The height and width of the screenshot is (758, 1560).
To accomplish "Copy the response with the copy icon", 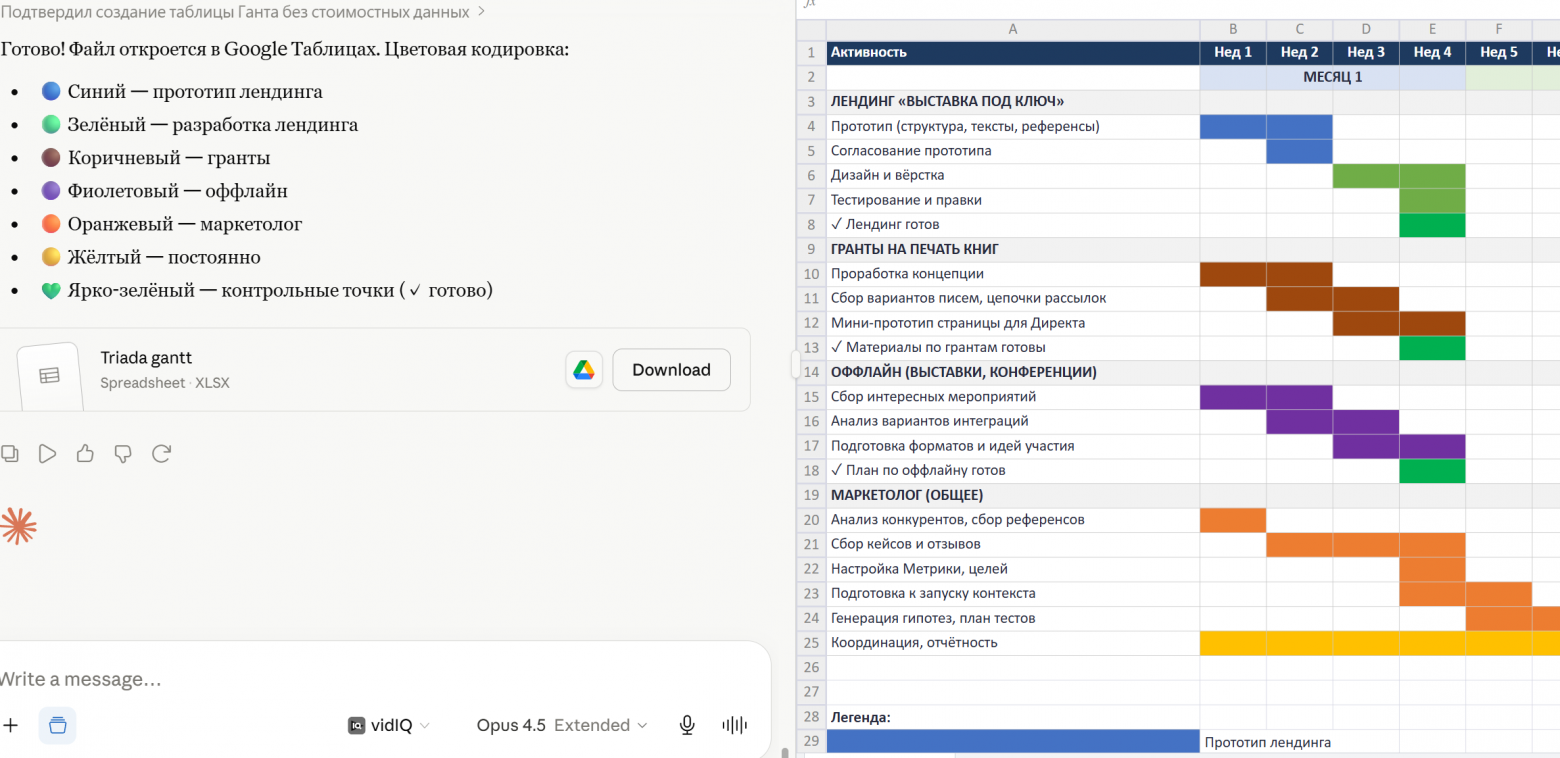I will [8, 454].
